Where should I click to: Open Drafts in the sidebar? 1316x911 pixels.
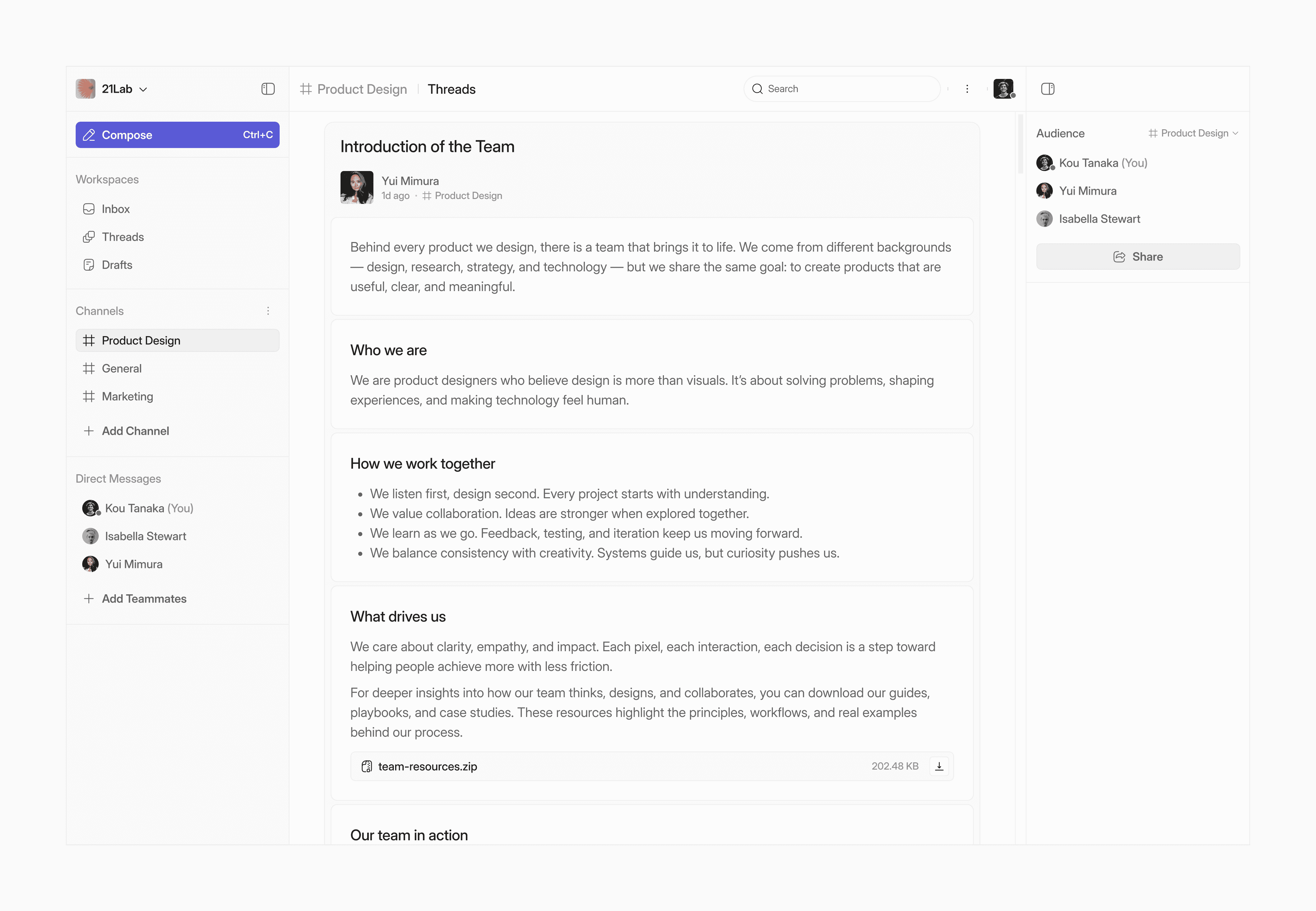116,265
